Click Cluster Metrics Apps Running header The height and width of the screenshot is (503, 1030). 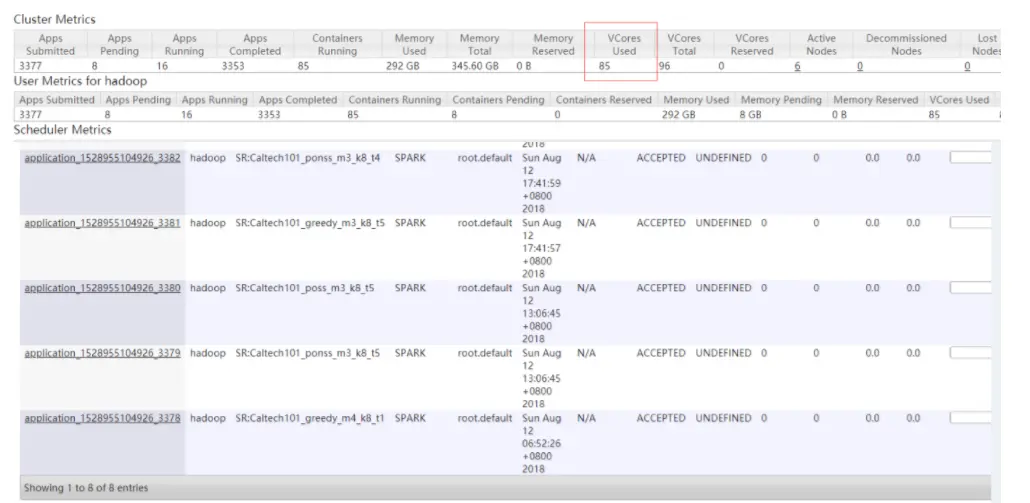(x=185, y=45)
